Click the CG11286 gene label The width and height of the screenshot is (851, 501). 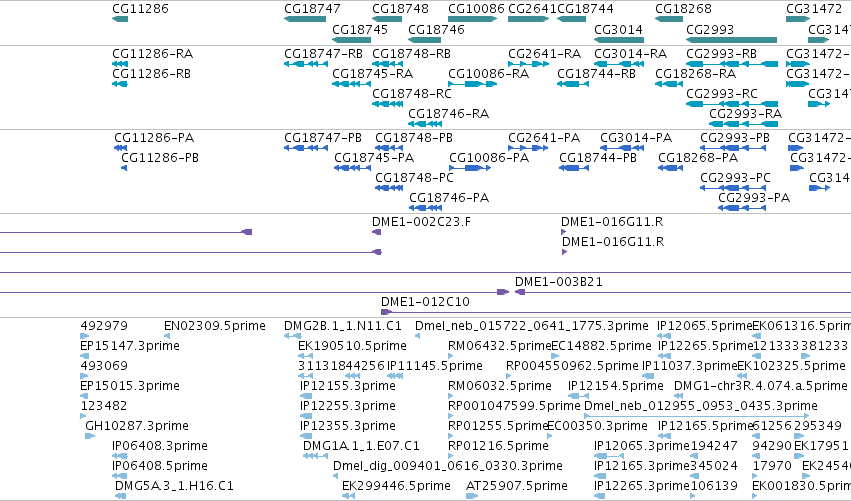tap(140, 9)
